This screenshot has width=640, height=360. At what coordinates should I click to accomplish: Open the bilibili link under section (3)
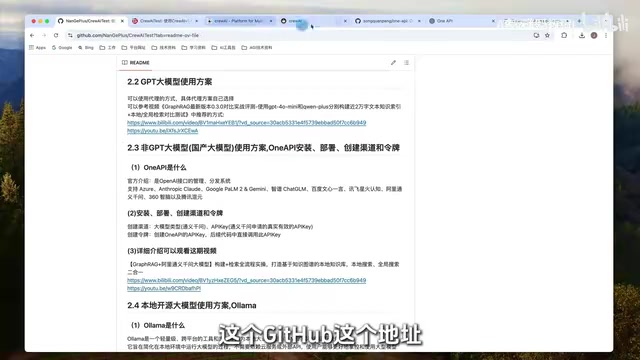pyautogui.click(x=247, y=280)
